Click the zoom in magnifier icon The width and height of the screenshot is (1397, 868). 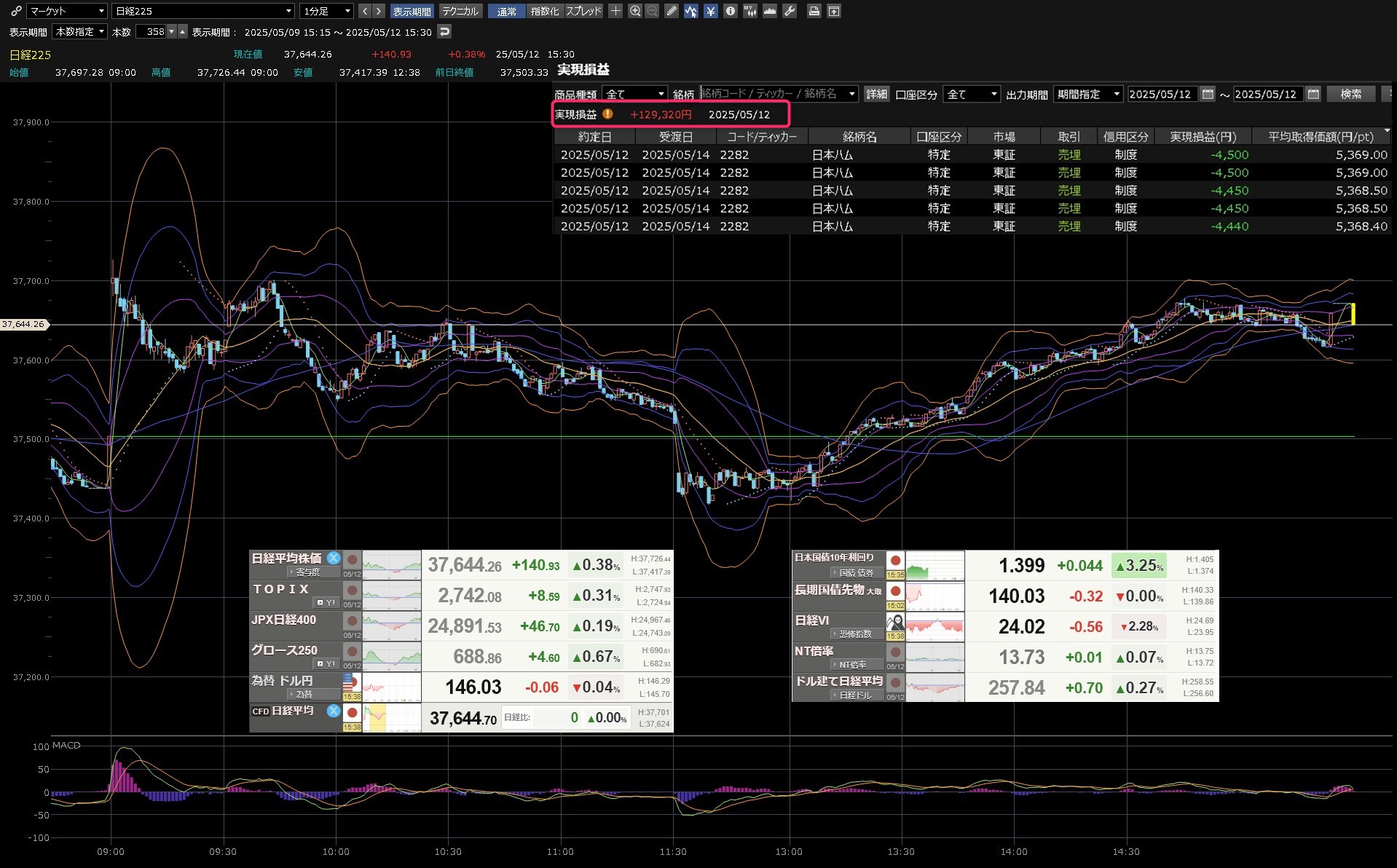coord(635,11)
